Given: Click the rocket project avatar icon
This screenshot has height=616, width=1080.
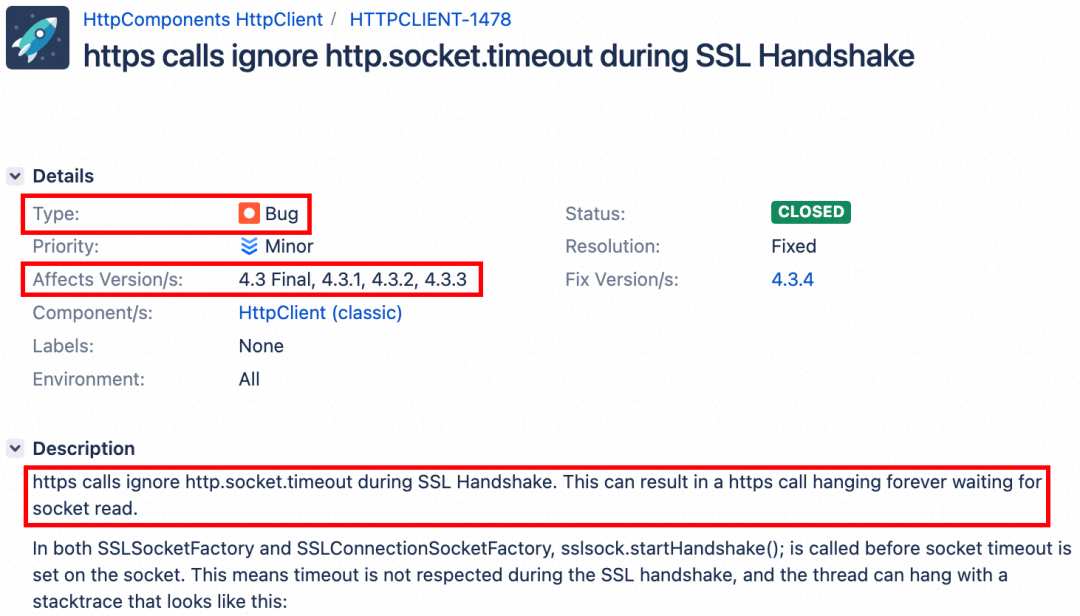Looking at the screenshot, I should [38, 38].
